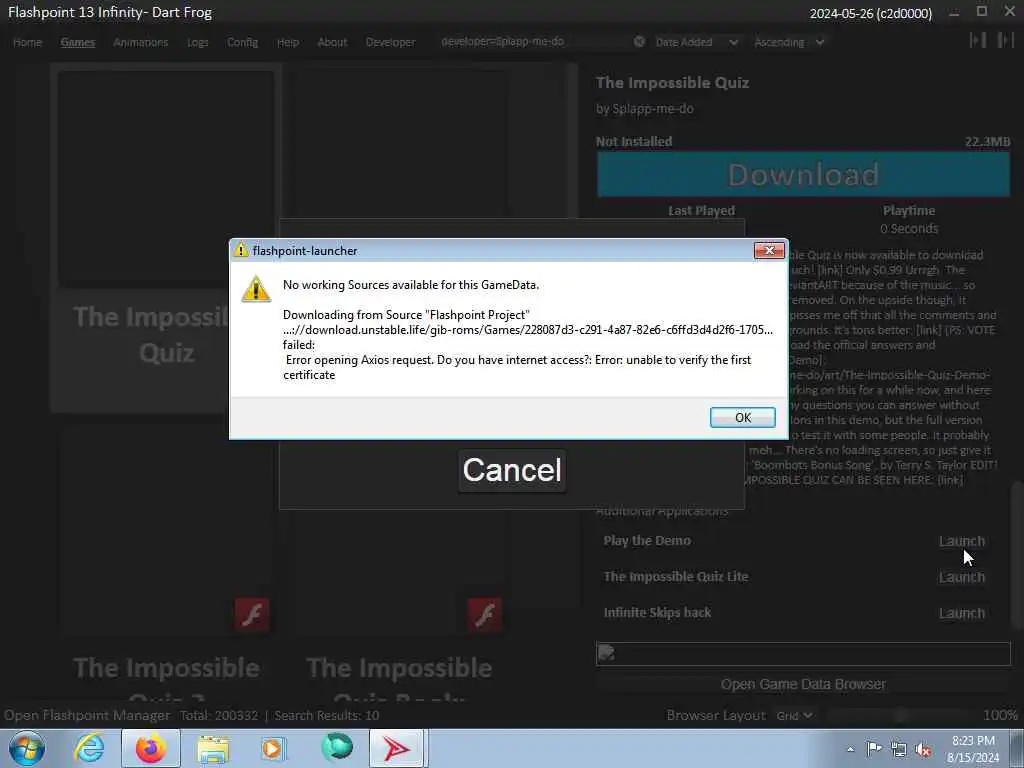Screen dimensions: 1024x768
Task: Click The Impossible Quiz title in sidebar
Action: coord(672,82)
